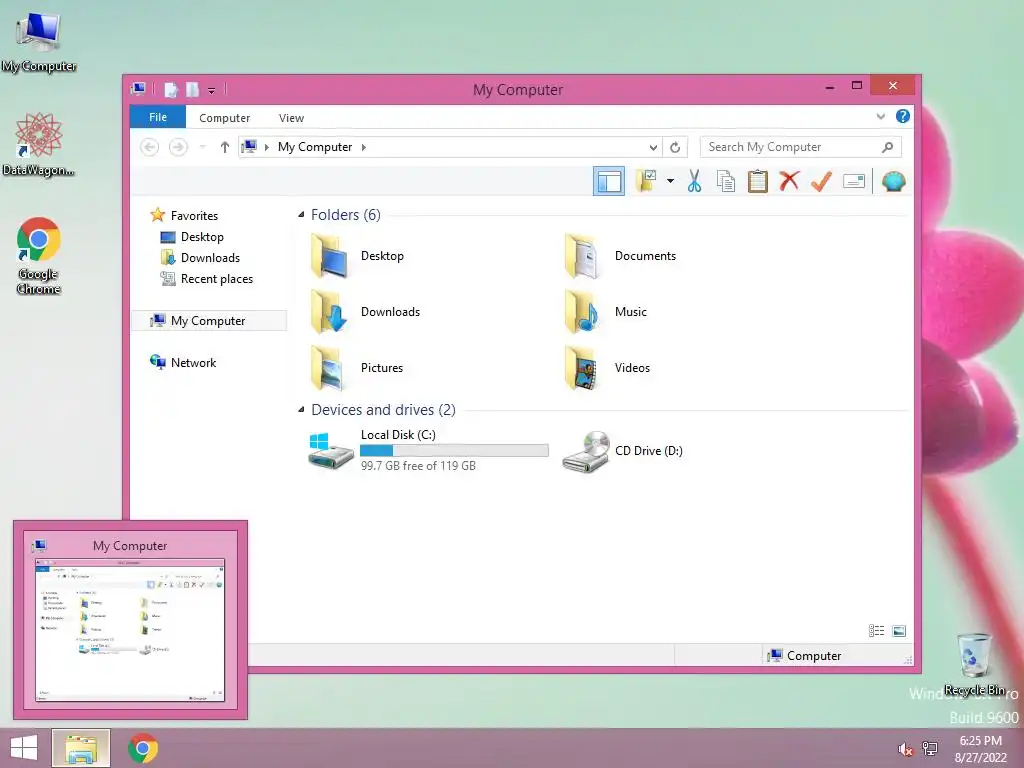Open the Customize Quick Access Toolbar dropdown
Viewport: 1024px width, 768px height.
coord(212,90)
